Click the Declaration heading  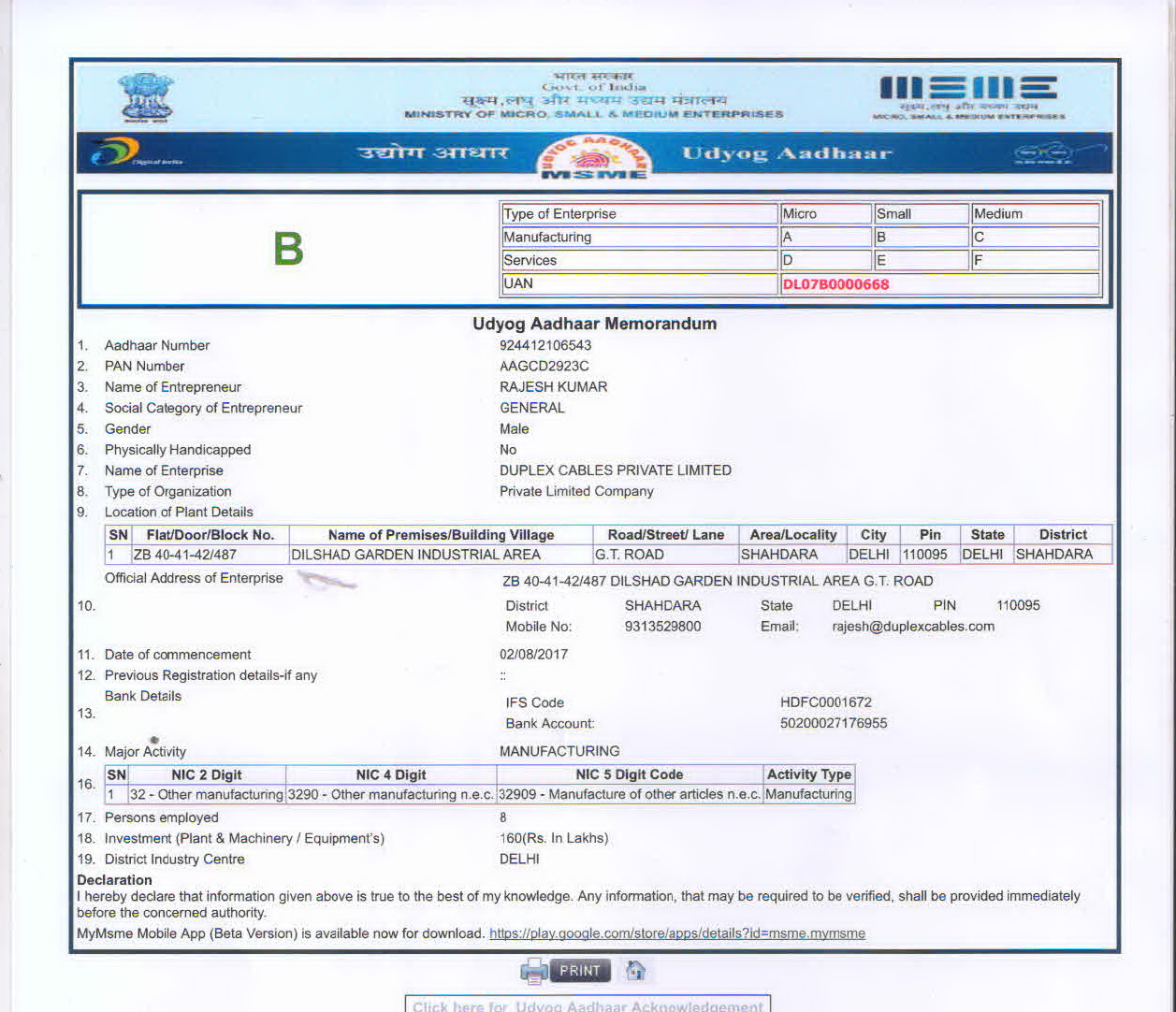[114, 880]
